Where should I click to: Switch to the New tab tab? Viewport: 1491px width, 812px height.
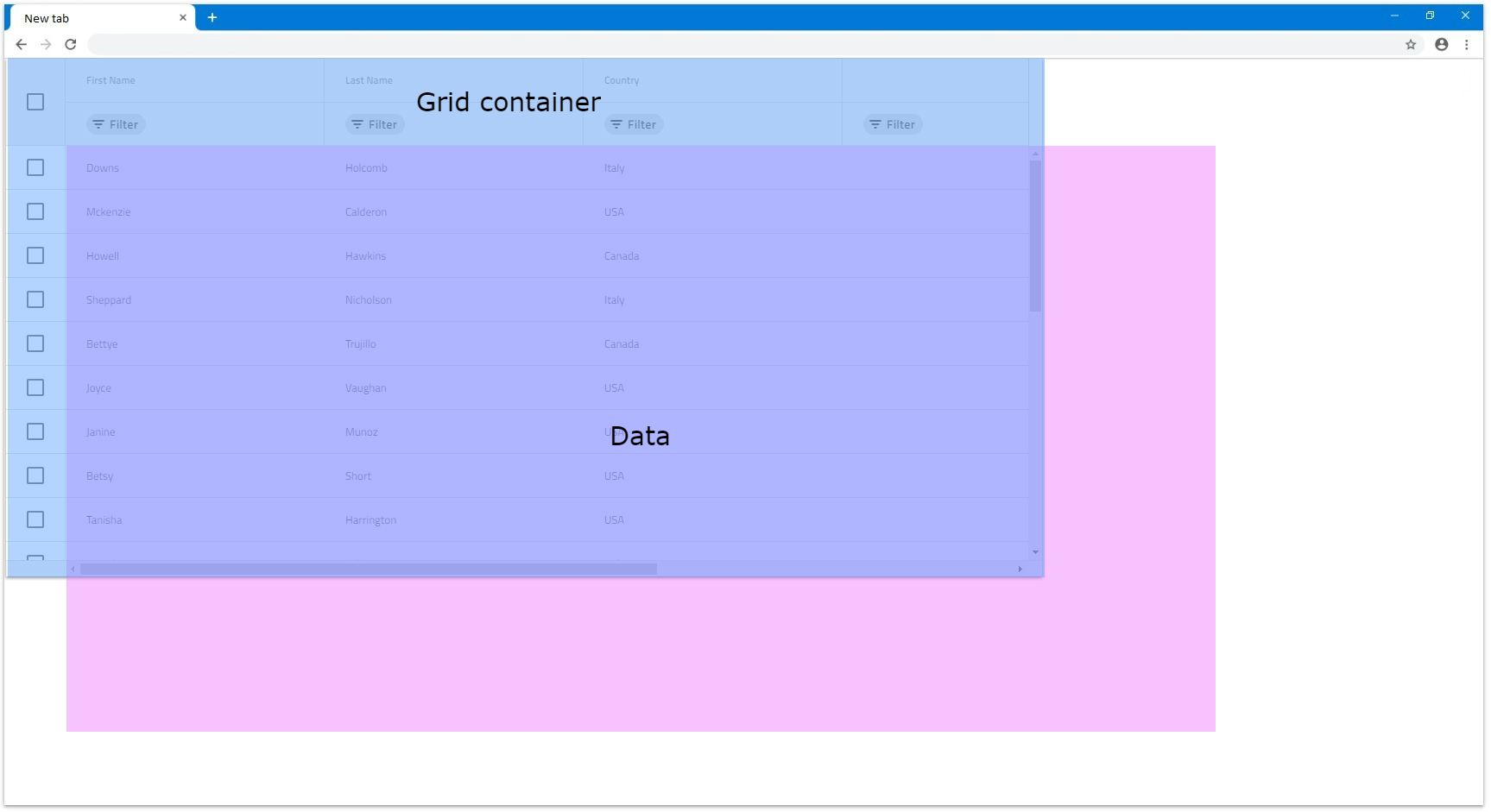95,18
